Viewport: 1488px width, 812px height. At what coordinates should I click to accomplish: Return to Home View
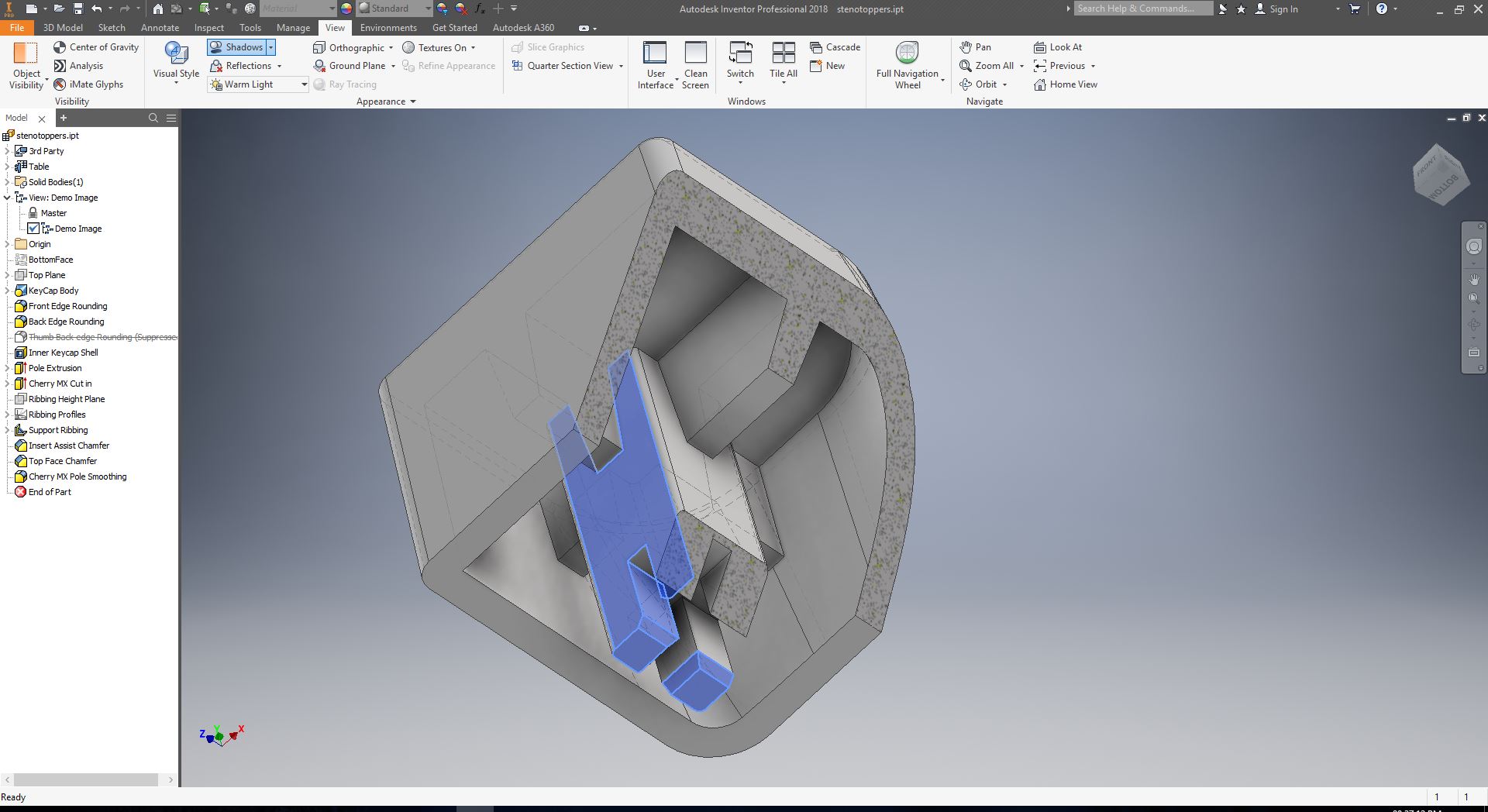click(x=1066, y=84)
